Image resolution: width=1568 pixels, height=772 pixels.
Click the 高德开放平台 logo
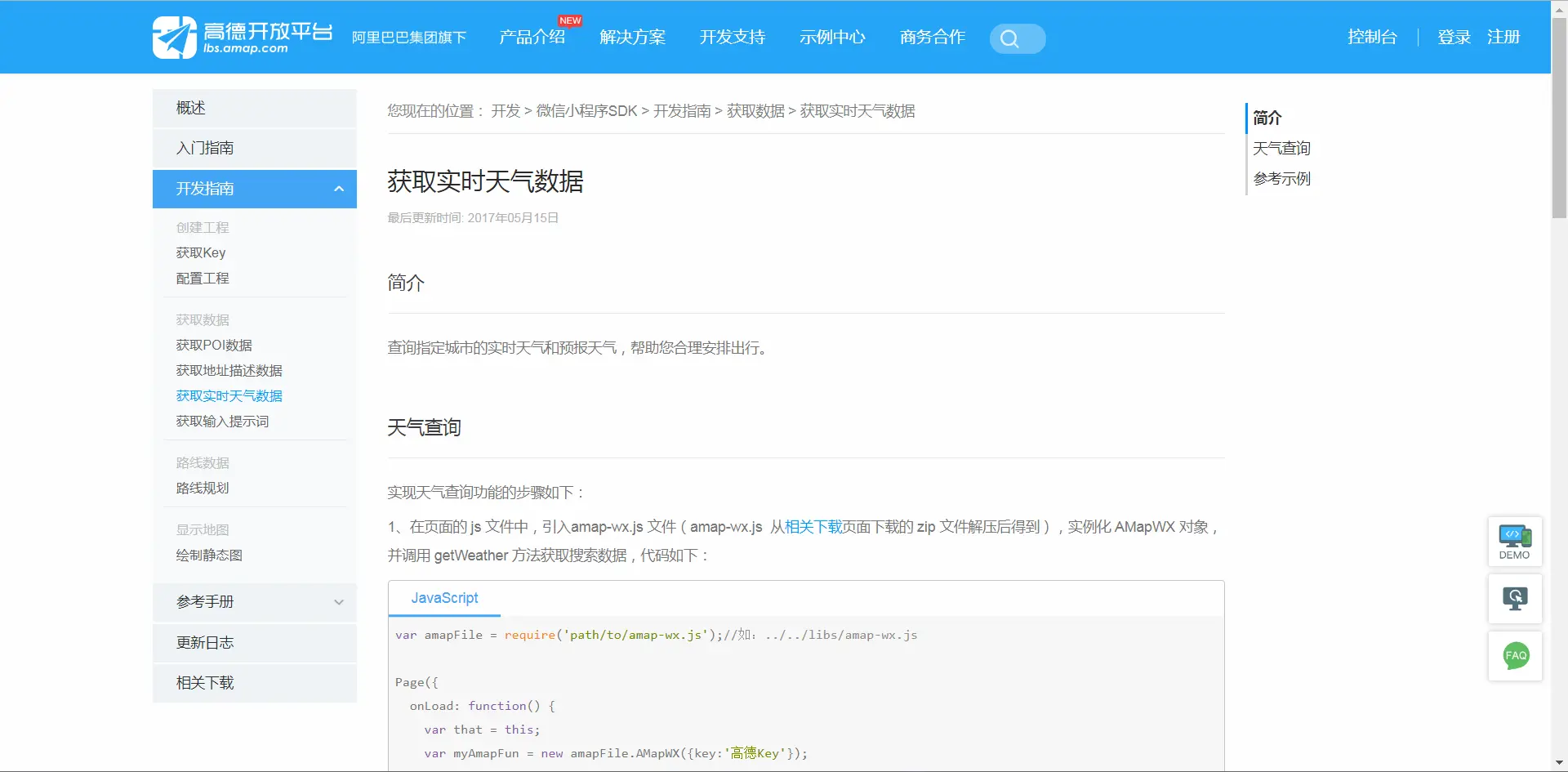pos(242,38)
